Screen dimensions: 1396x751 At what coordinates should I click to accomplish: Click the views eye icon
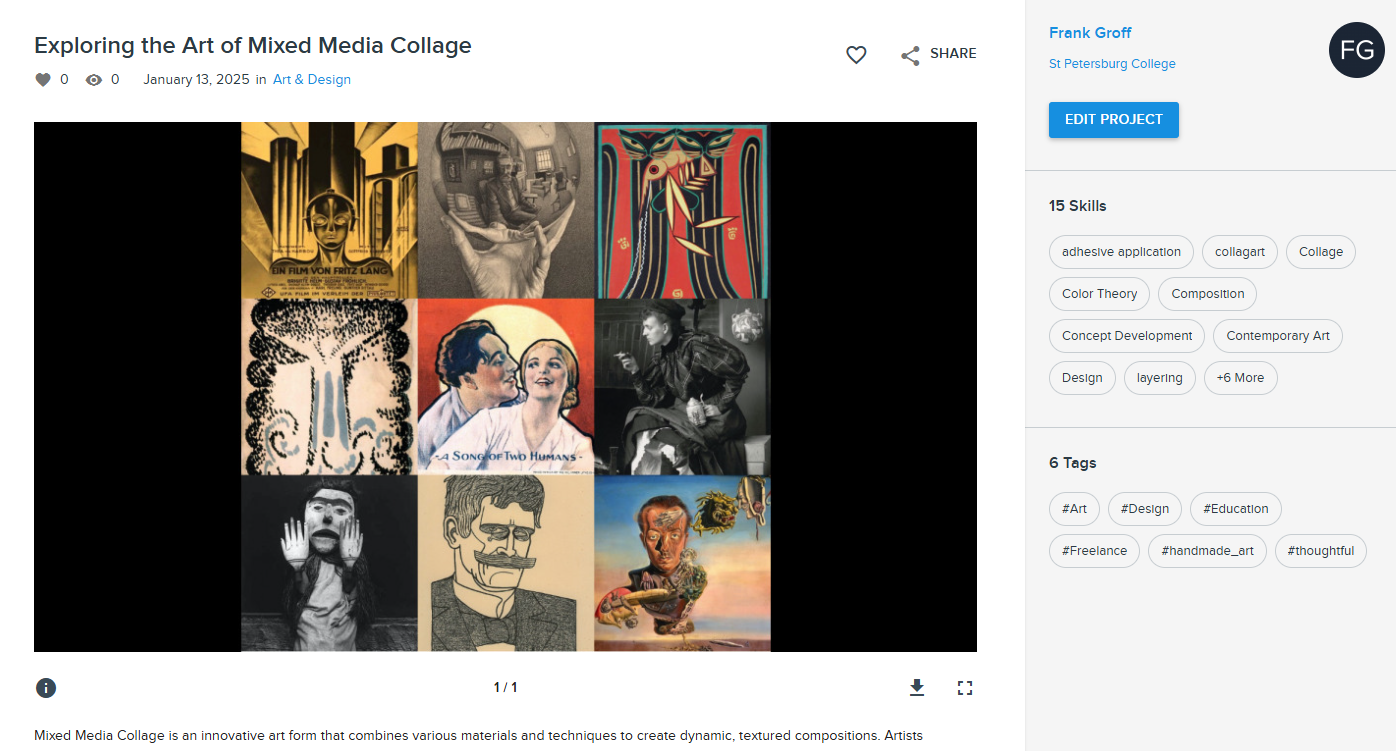tap(94, 80)
